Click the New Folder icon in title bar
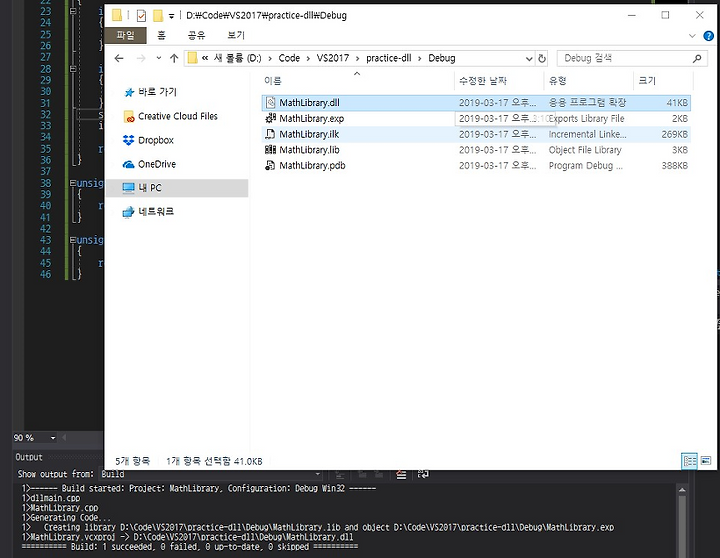This screenshot has height=558, width=720. tap(158, 16)
